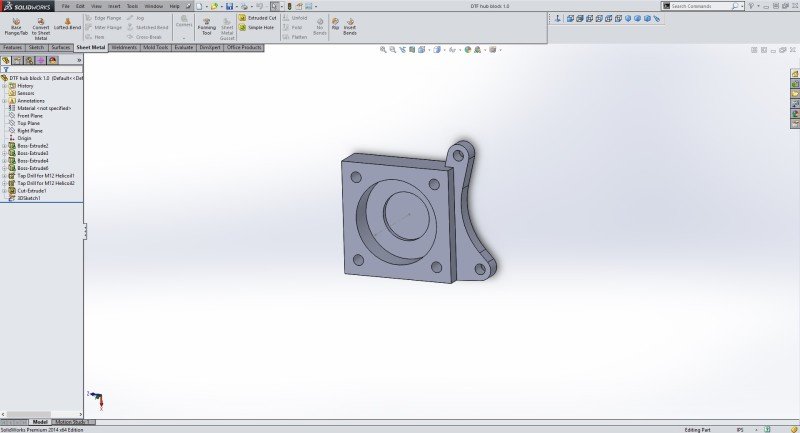Click the Print icon
Viewport: 800px width, 433px height.
[244, 6]
